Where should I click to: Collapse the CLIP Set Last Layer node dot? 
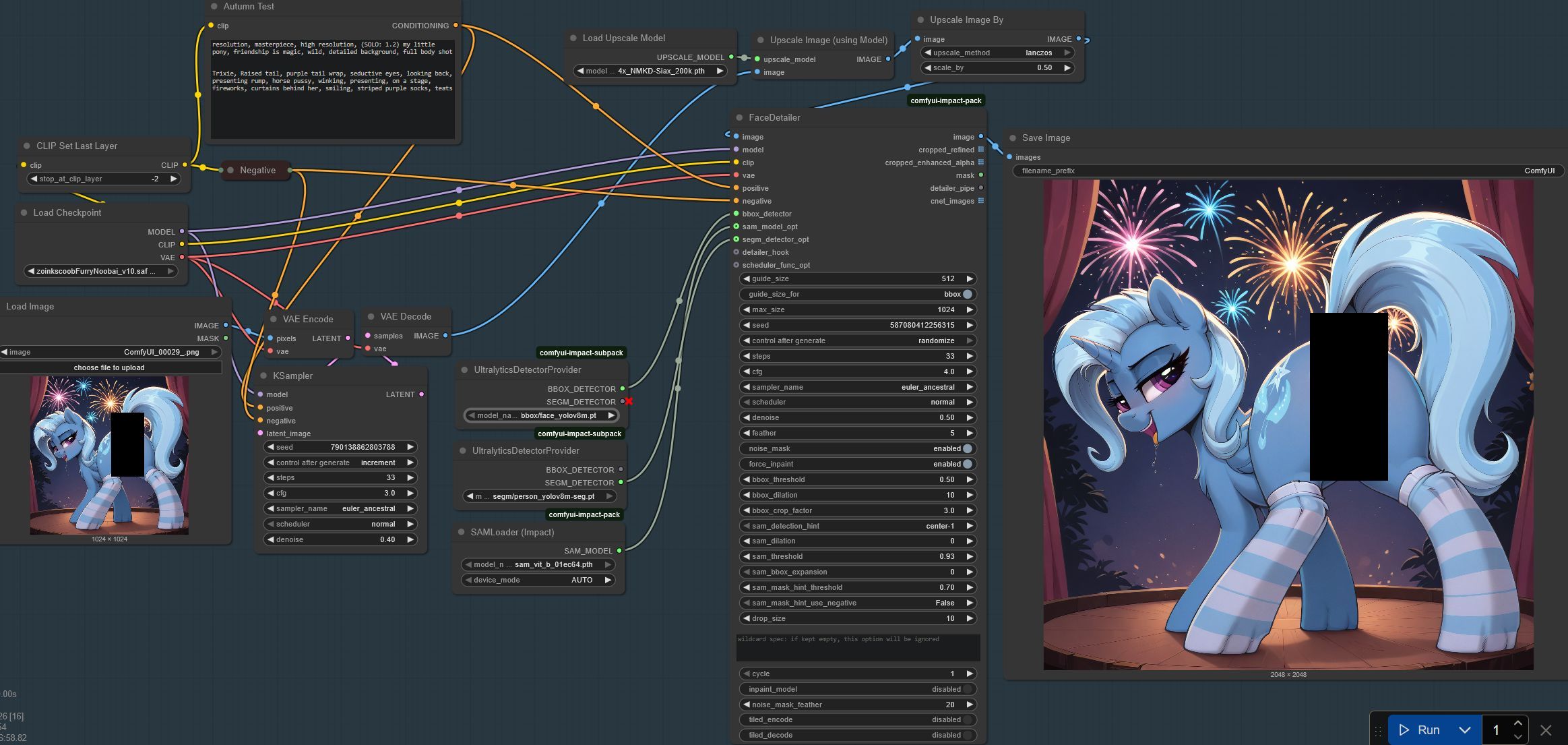pyautogui.click(x=27, y=146)
